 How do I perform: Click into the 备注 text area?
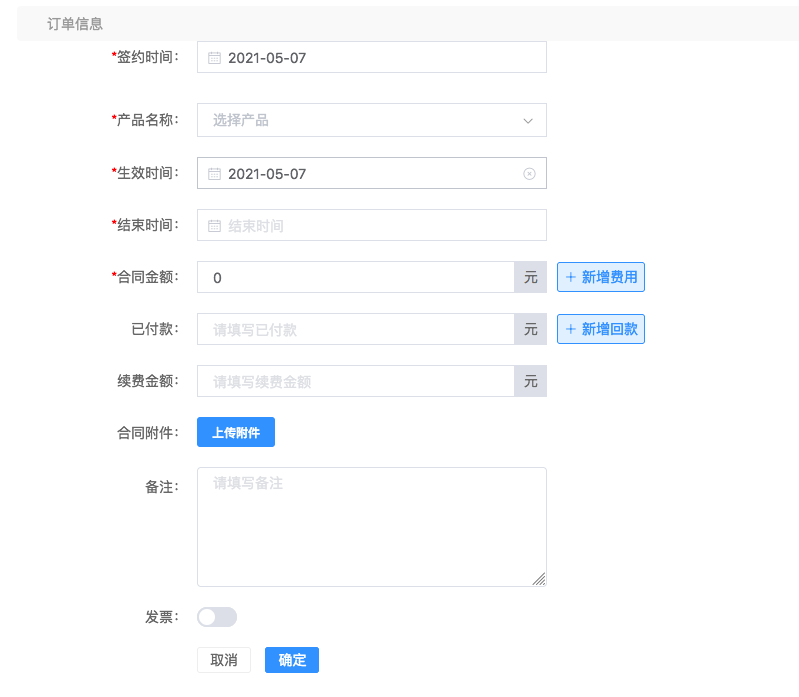coord(372,527)
